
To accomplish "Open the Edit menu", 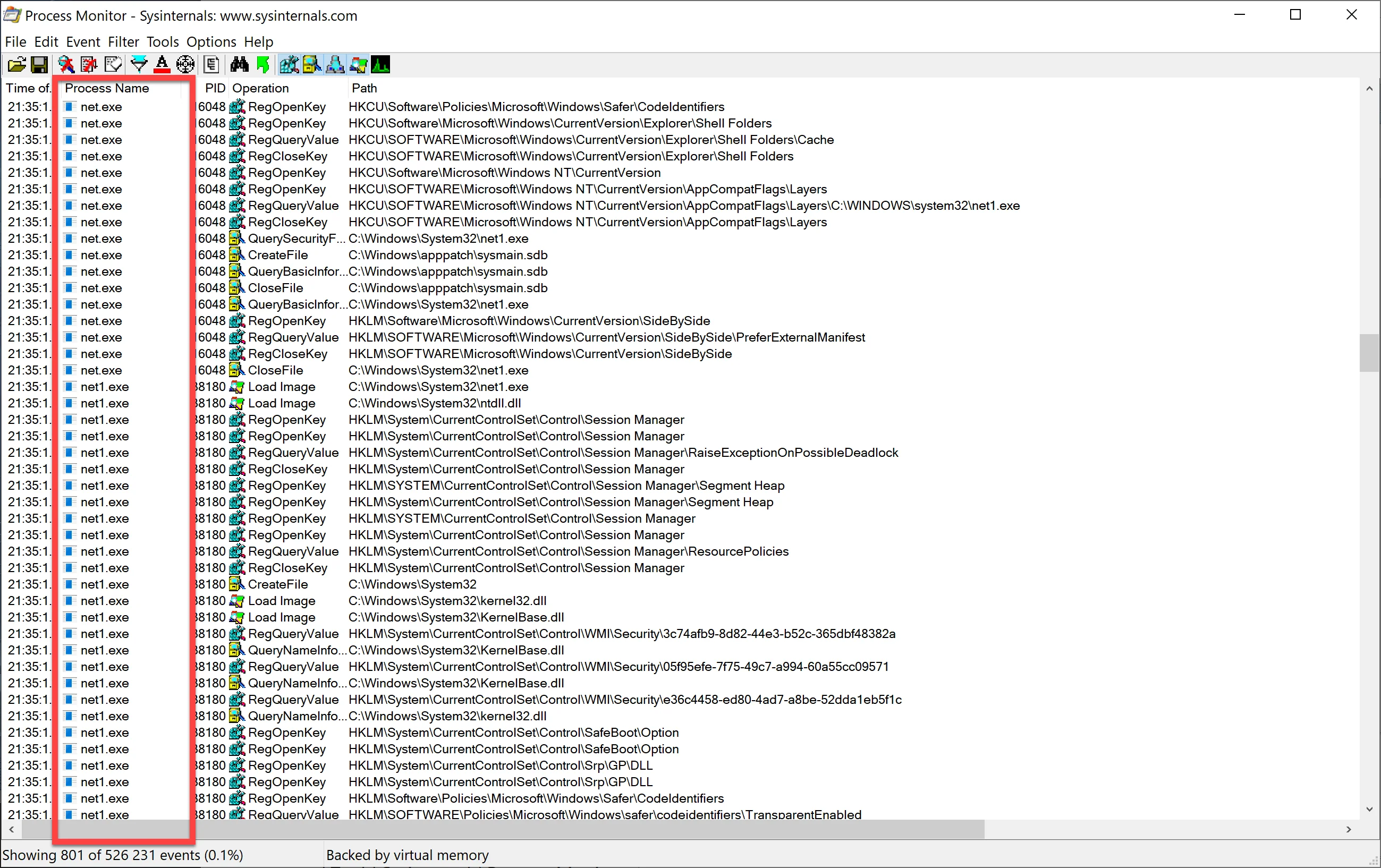I will pyautogui.click(x=46, y=42).
